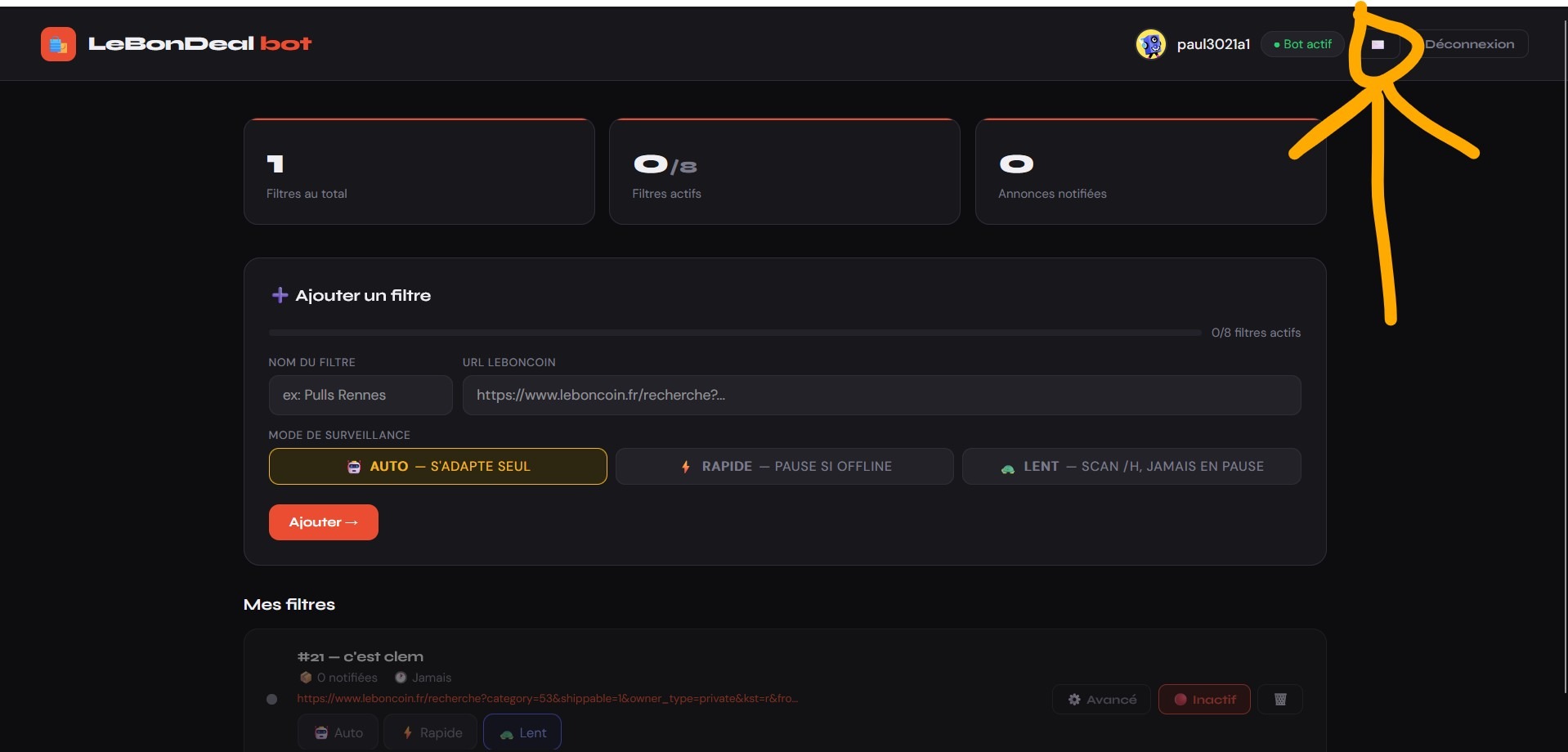Select LENT — SCAN /H mode
The image size is (1568, 752).
pyautogui.click(x=1131, y=466)
